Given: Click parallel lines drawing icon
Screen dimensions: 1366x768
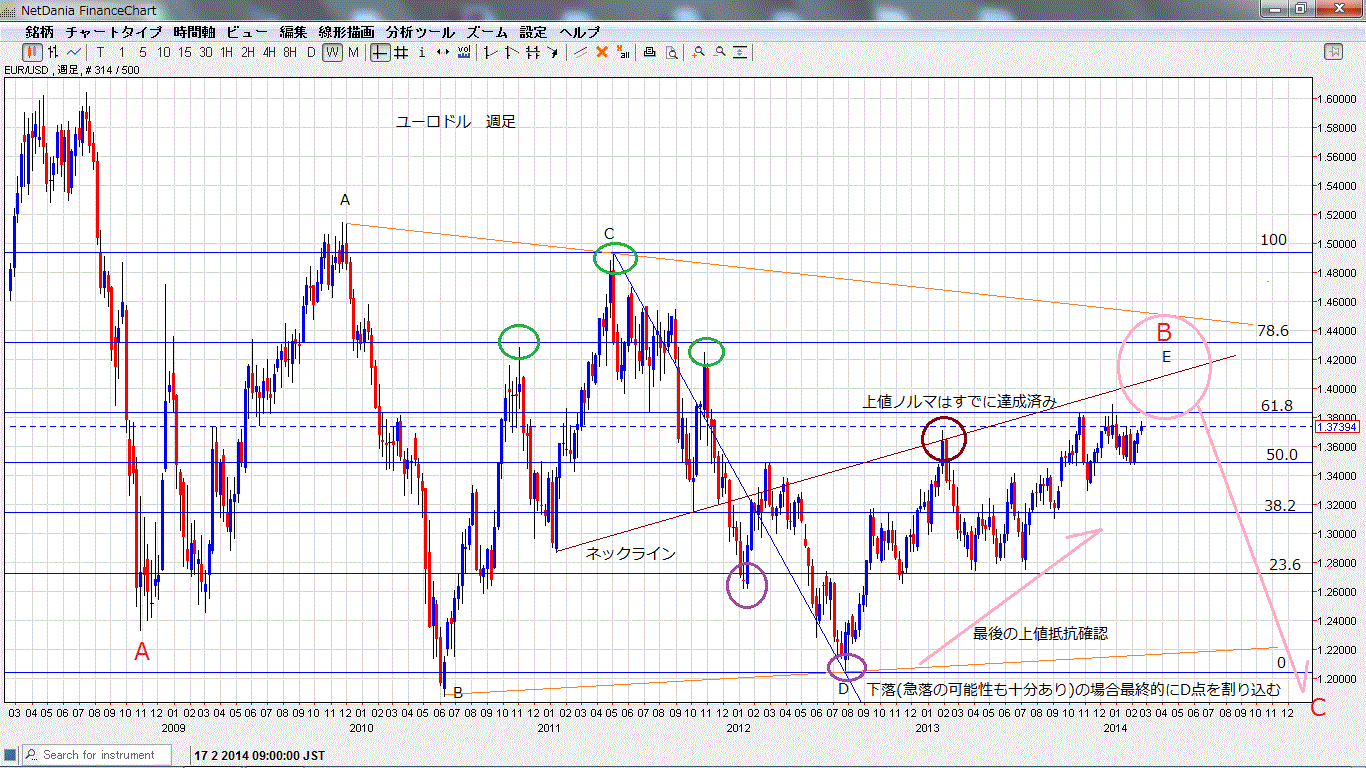Looking at the screenshot, I should (x=533, y=52).
